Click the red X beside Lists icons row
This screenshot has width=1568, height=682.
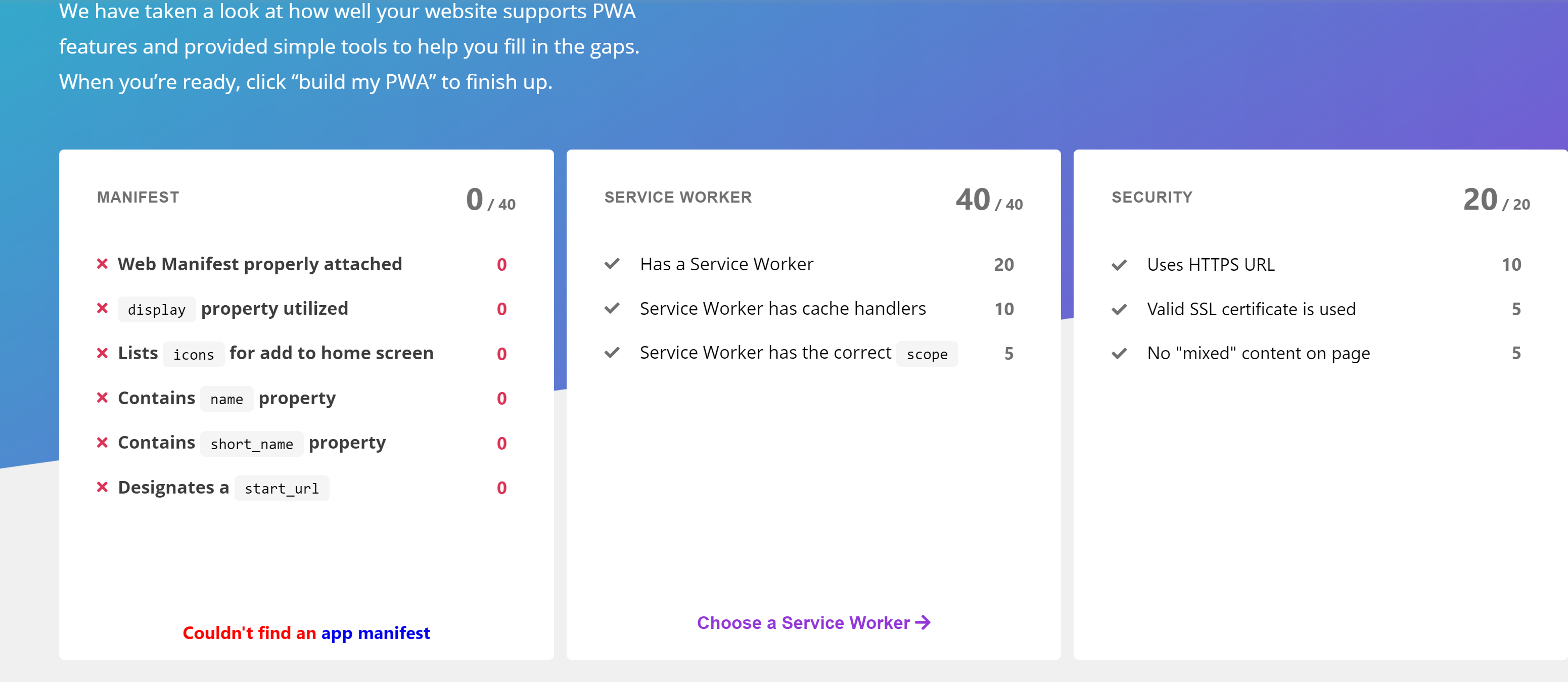pyautogui.click(x=102, y=353)
